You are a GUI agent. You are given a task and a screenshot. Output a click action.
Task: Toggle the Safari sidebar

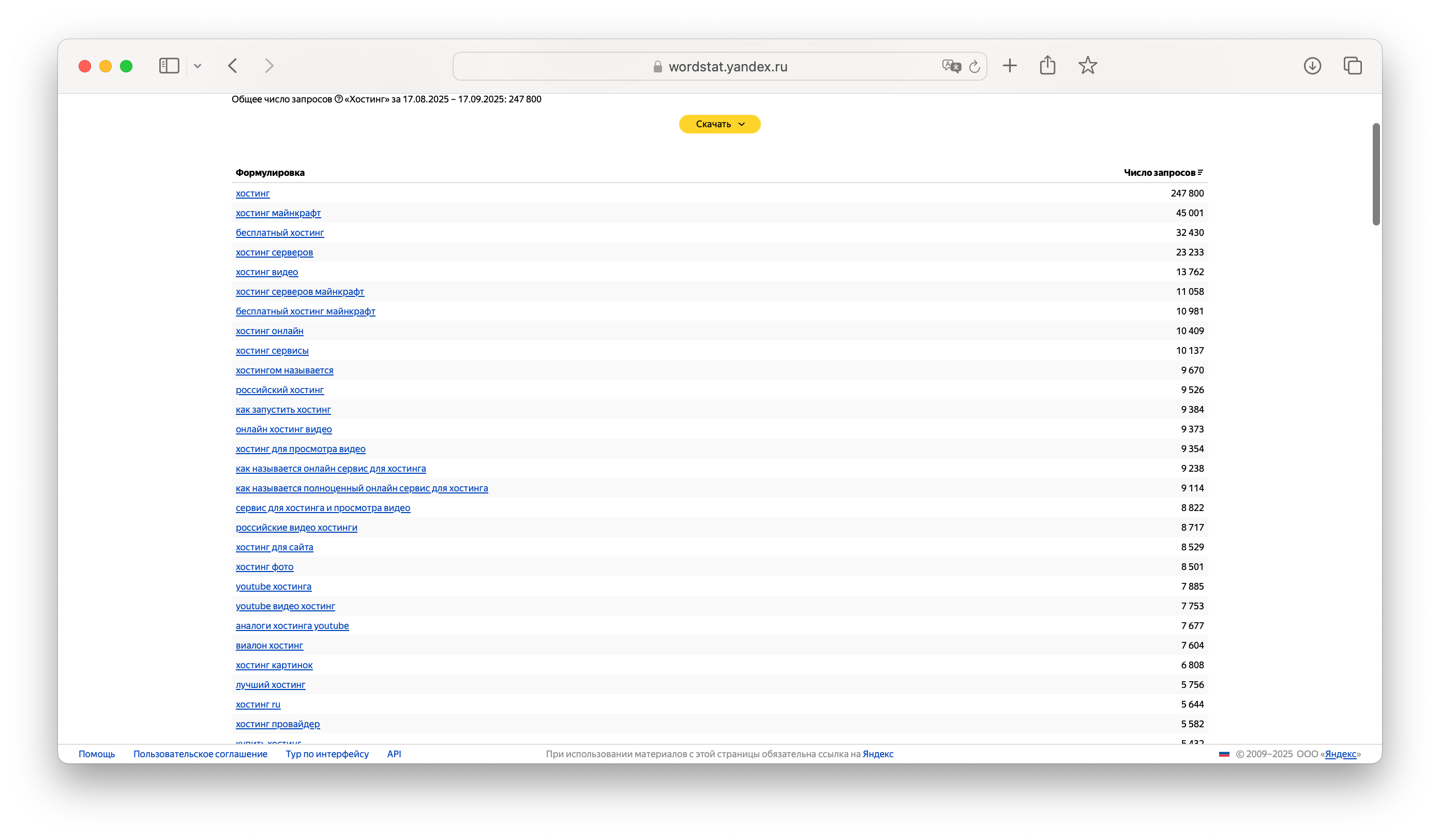click(168, 66)
